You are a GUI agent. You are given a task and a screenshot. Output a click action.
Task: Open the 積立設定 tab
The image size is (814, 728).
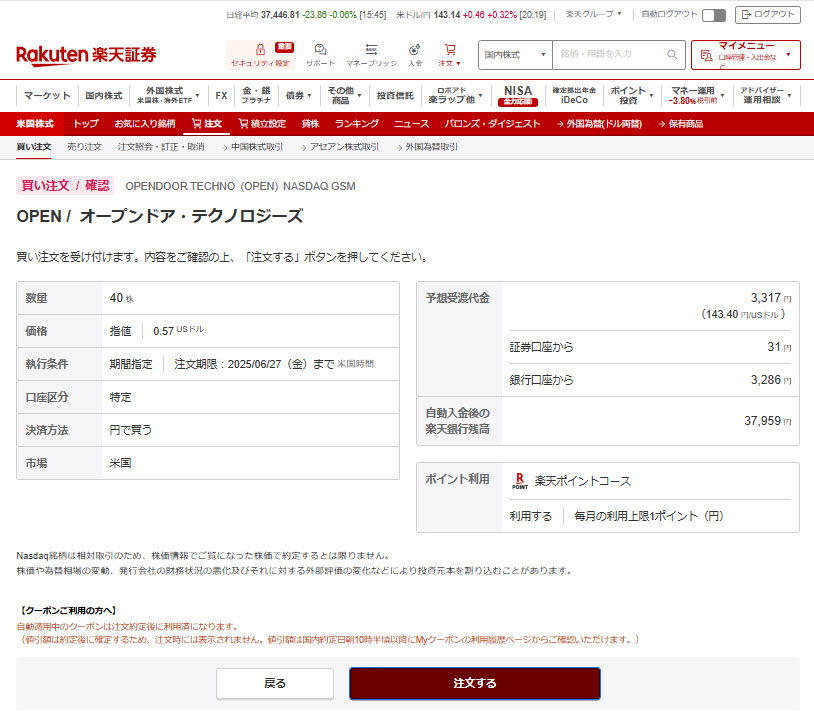coord(262,124)
